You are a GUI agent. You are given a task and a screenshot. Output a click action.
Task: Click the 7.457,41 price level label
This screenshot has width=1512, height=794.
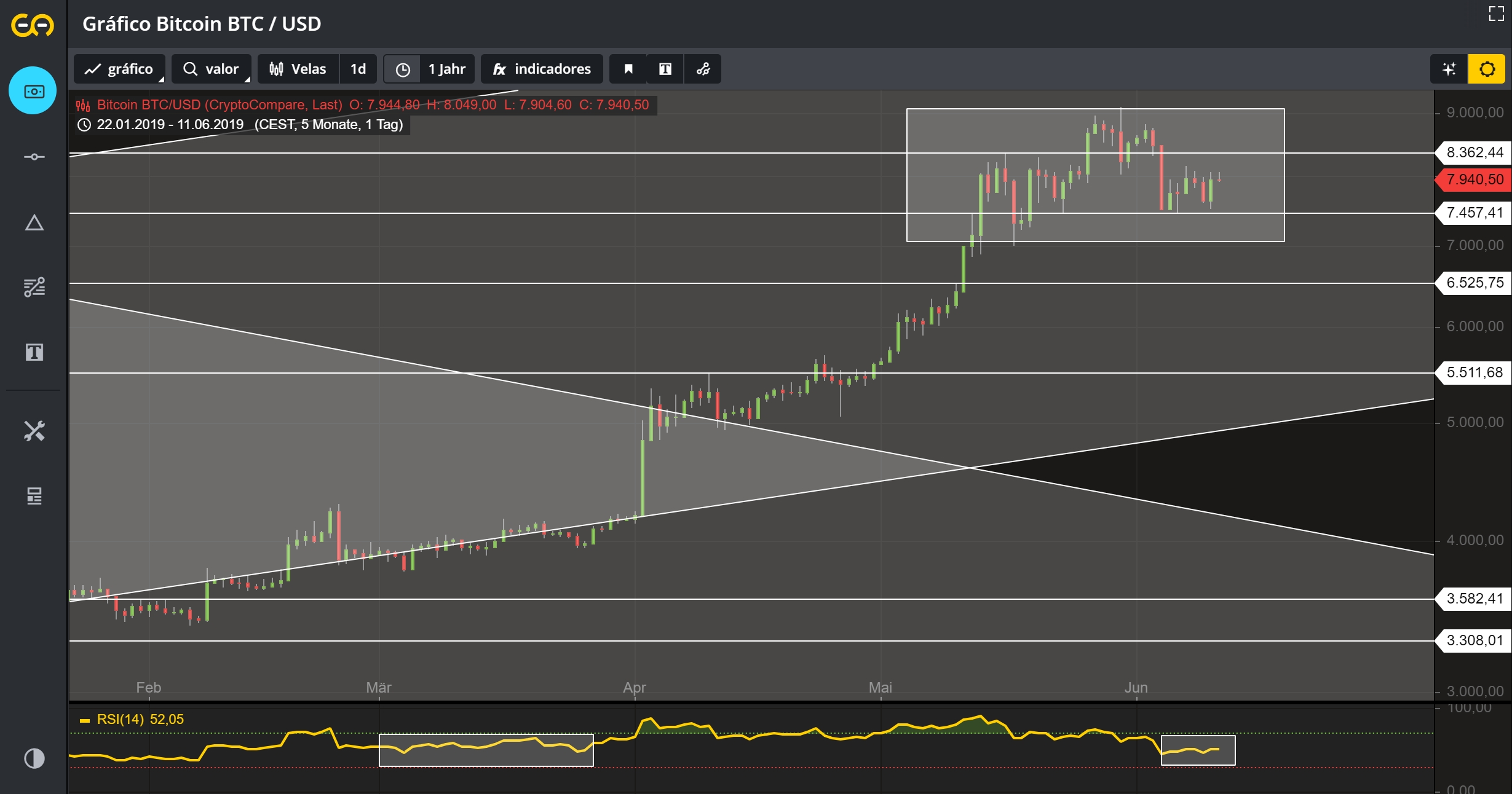click(1473, 213)
